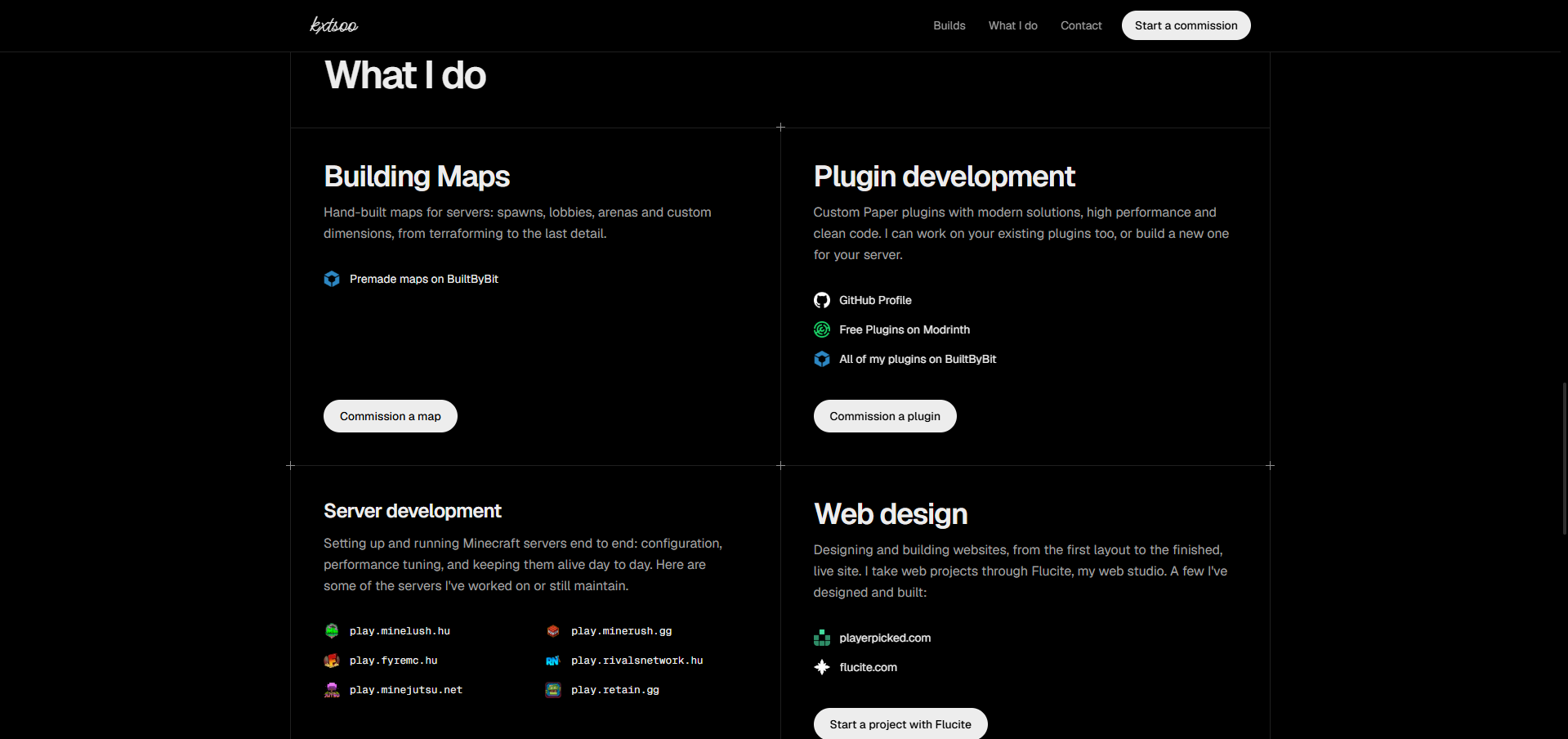Image resolution: width=1568 pixels, height=739 pixels.
Task: Click the Server development heading
Action: pos(413,511)
